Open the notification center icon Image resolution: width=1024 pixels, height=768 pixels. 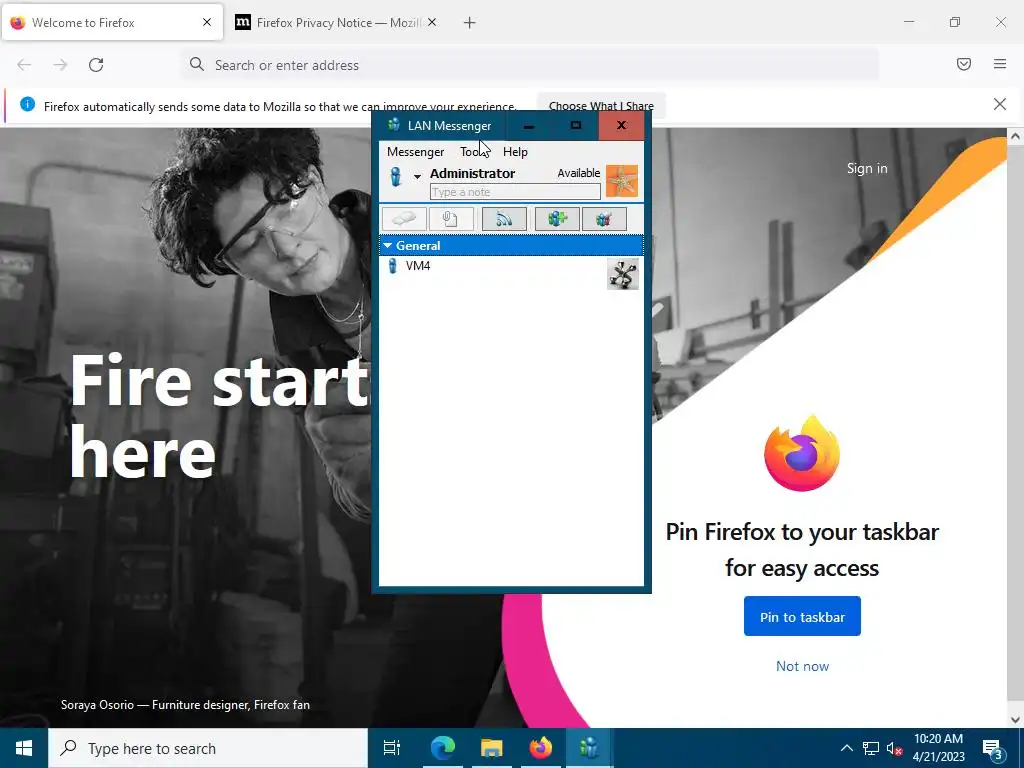[x=993, y=748]
